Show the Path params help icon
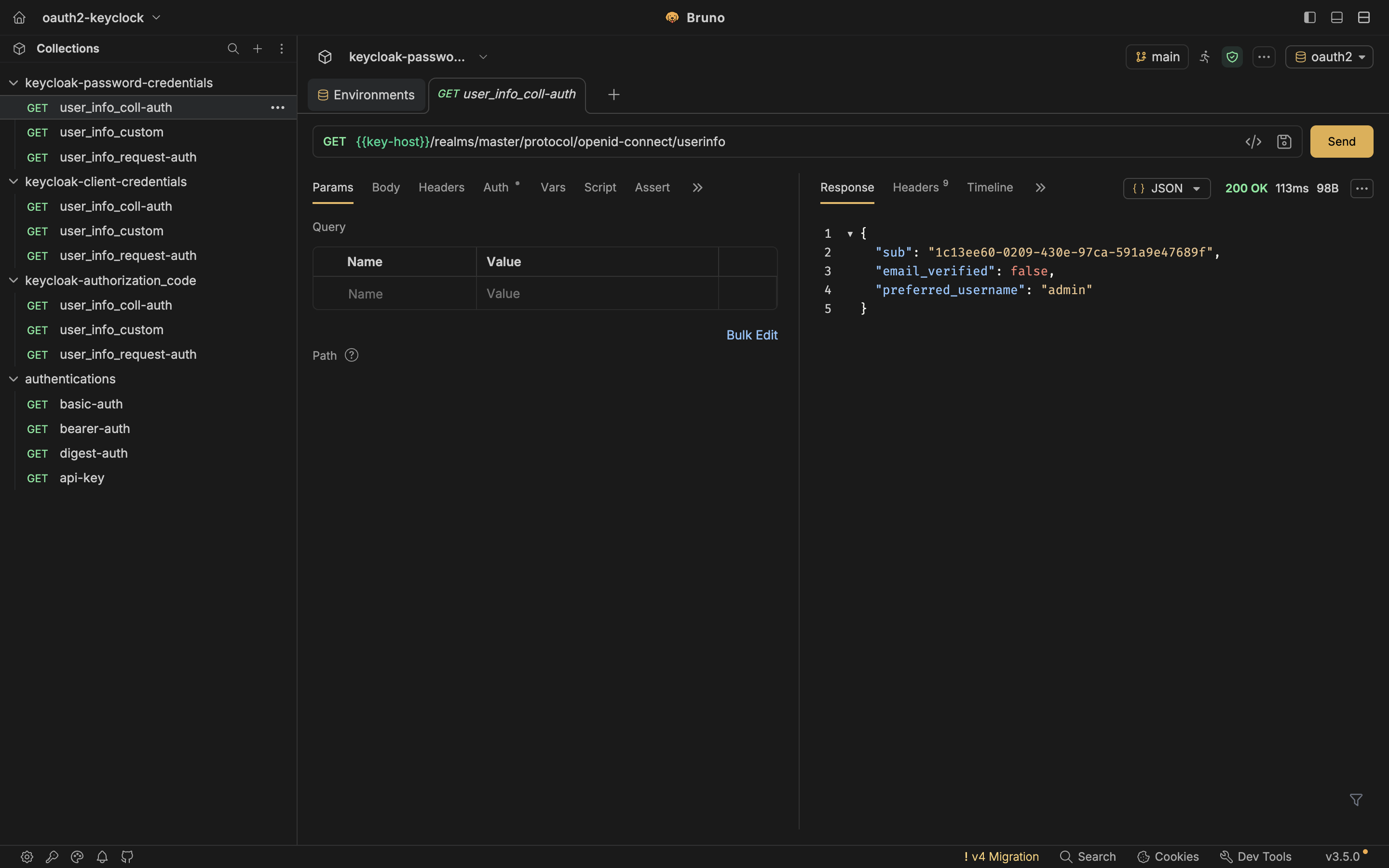Viewport: 1389px width, 868px height. [x=351, y=355]
